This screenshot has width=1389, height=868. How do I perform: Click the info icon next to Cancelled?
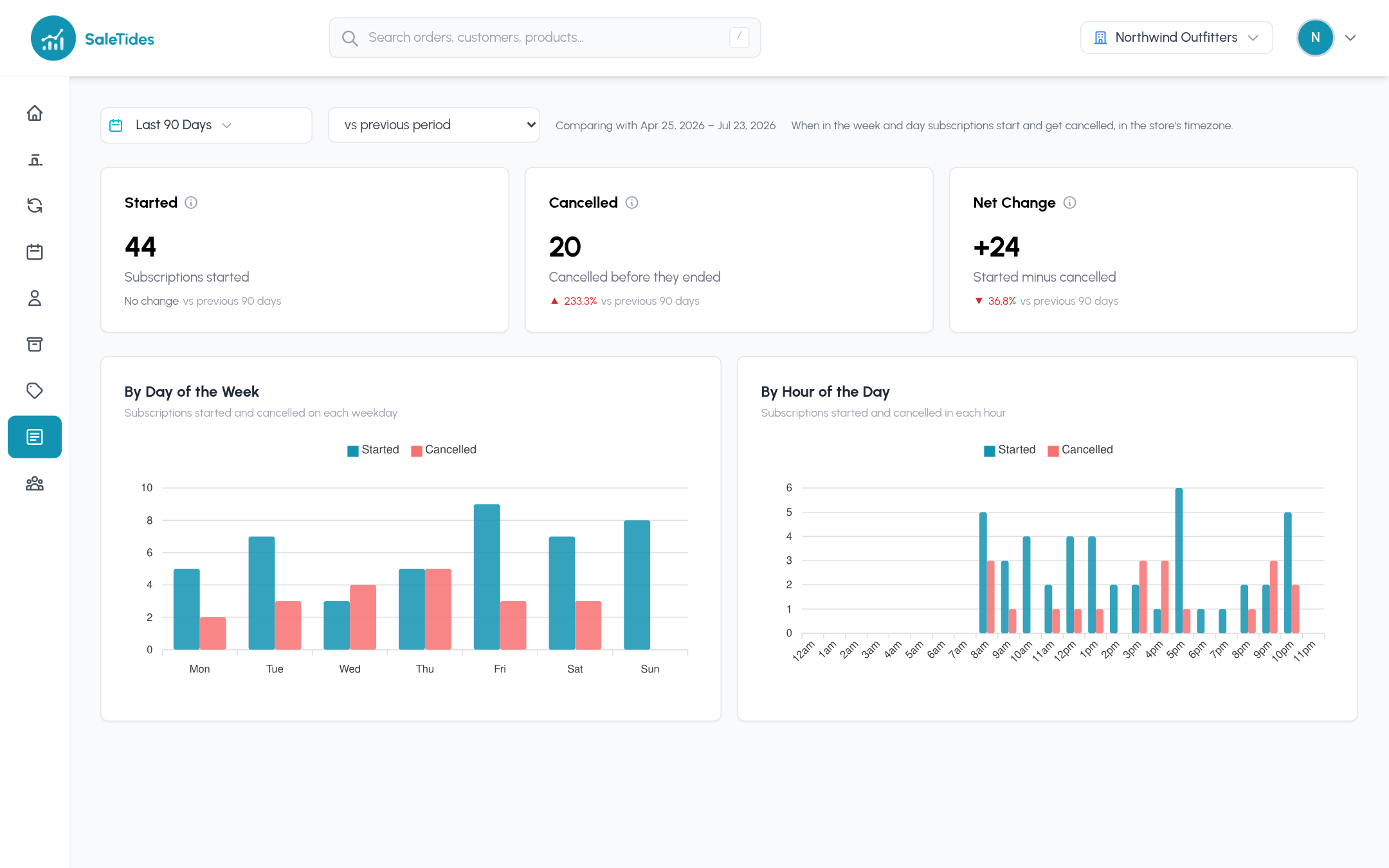(x=632, y=203)
